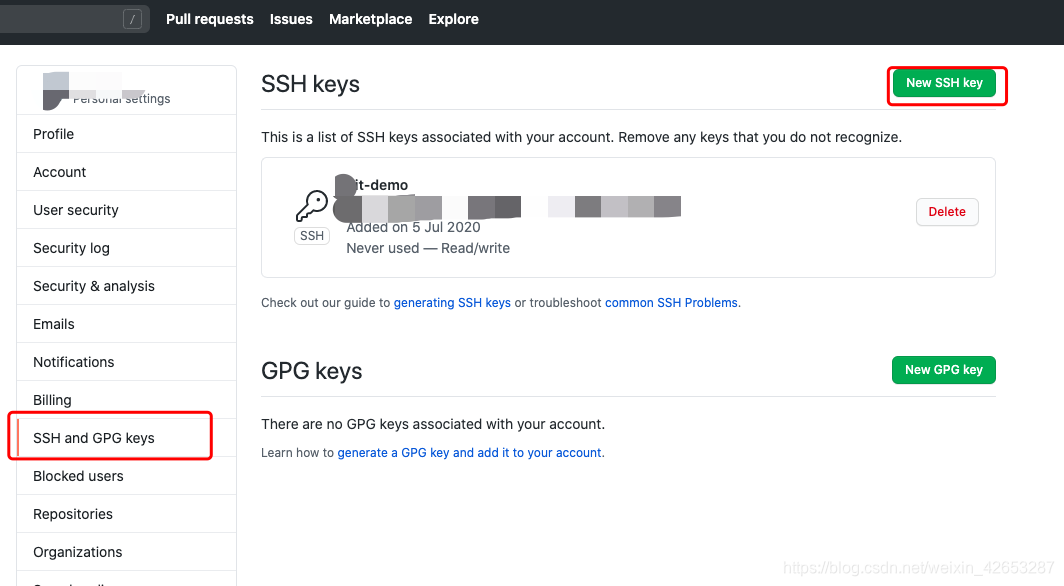This screenshot has width=1064, height=586.
Task: Open Emails settings page
Action: click(x=127, y=324)
